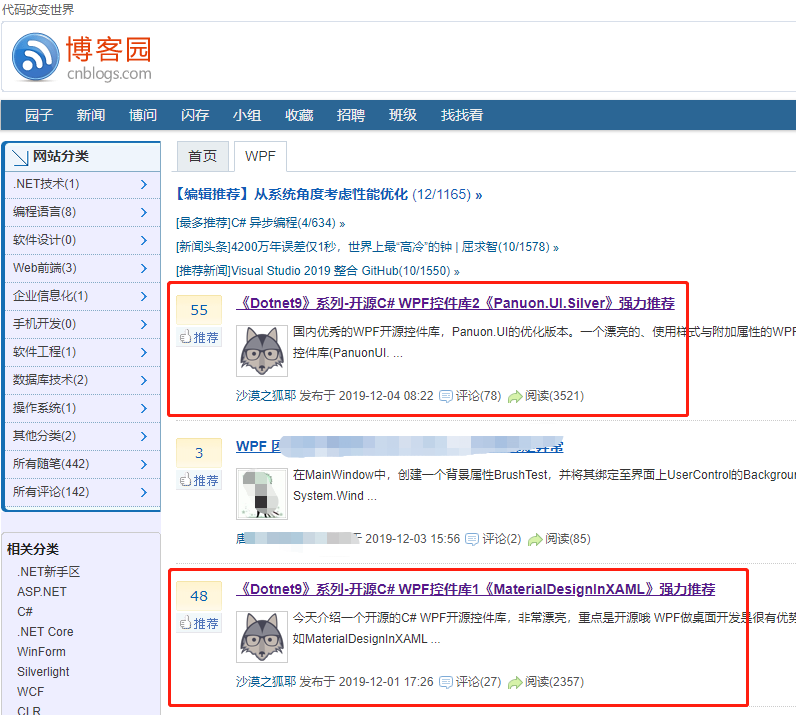
Task: Open the .NET Core related category
Action: 45,632
